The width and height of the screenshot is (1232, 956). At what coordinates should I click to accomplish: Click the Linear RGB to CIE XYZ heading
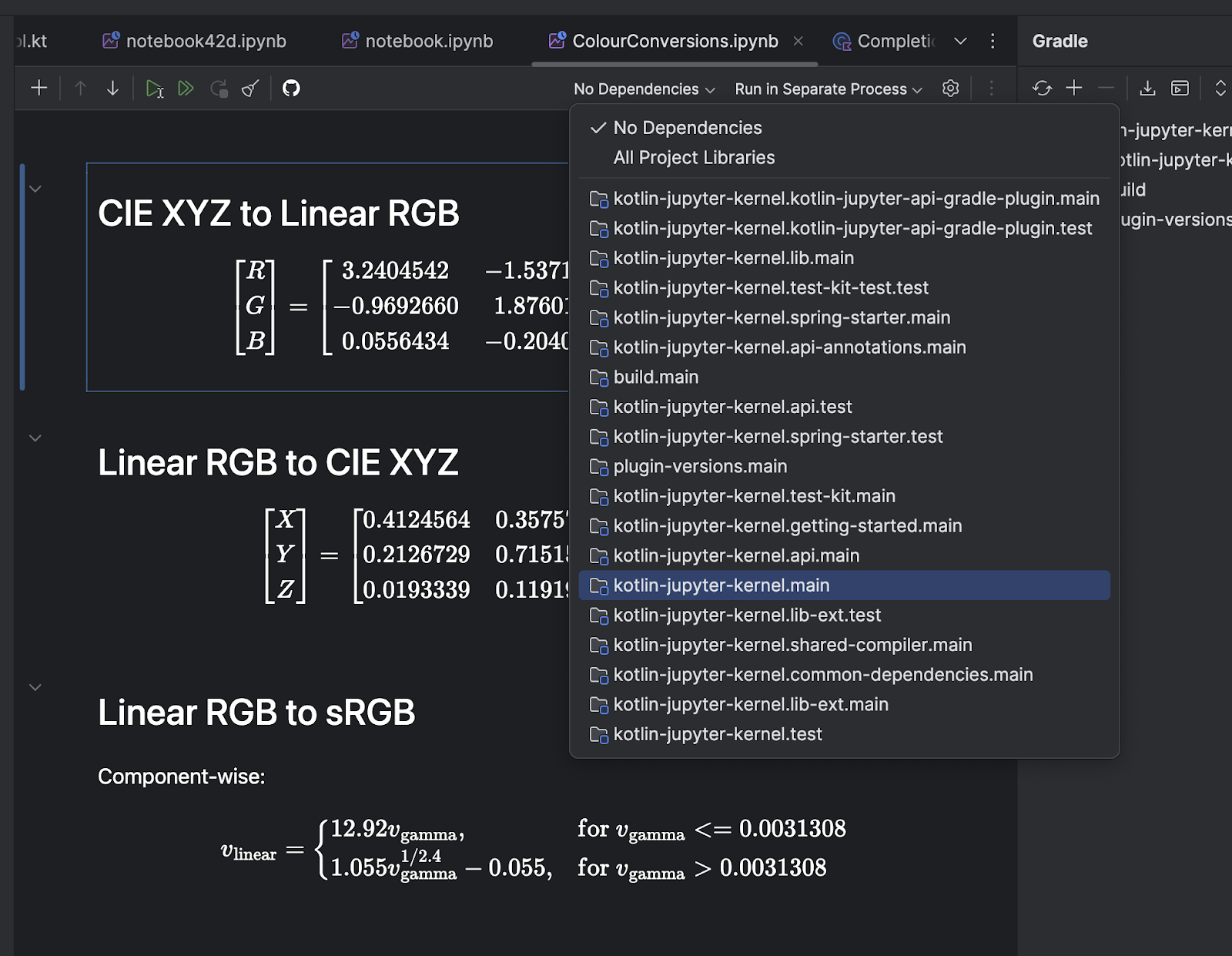click(278, 463)
